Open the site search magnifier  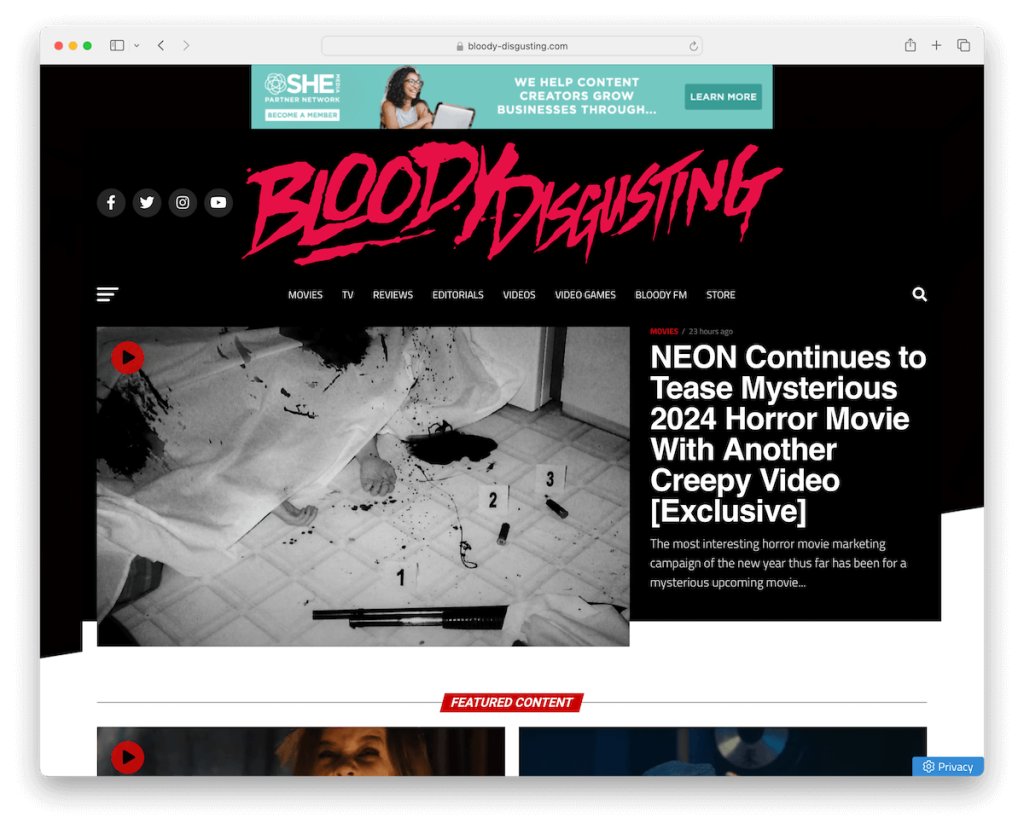[x=920, y=295]
